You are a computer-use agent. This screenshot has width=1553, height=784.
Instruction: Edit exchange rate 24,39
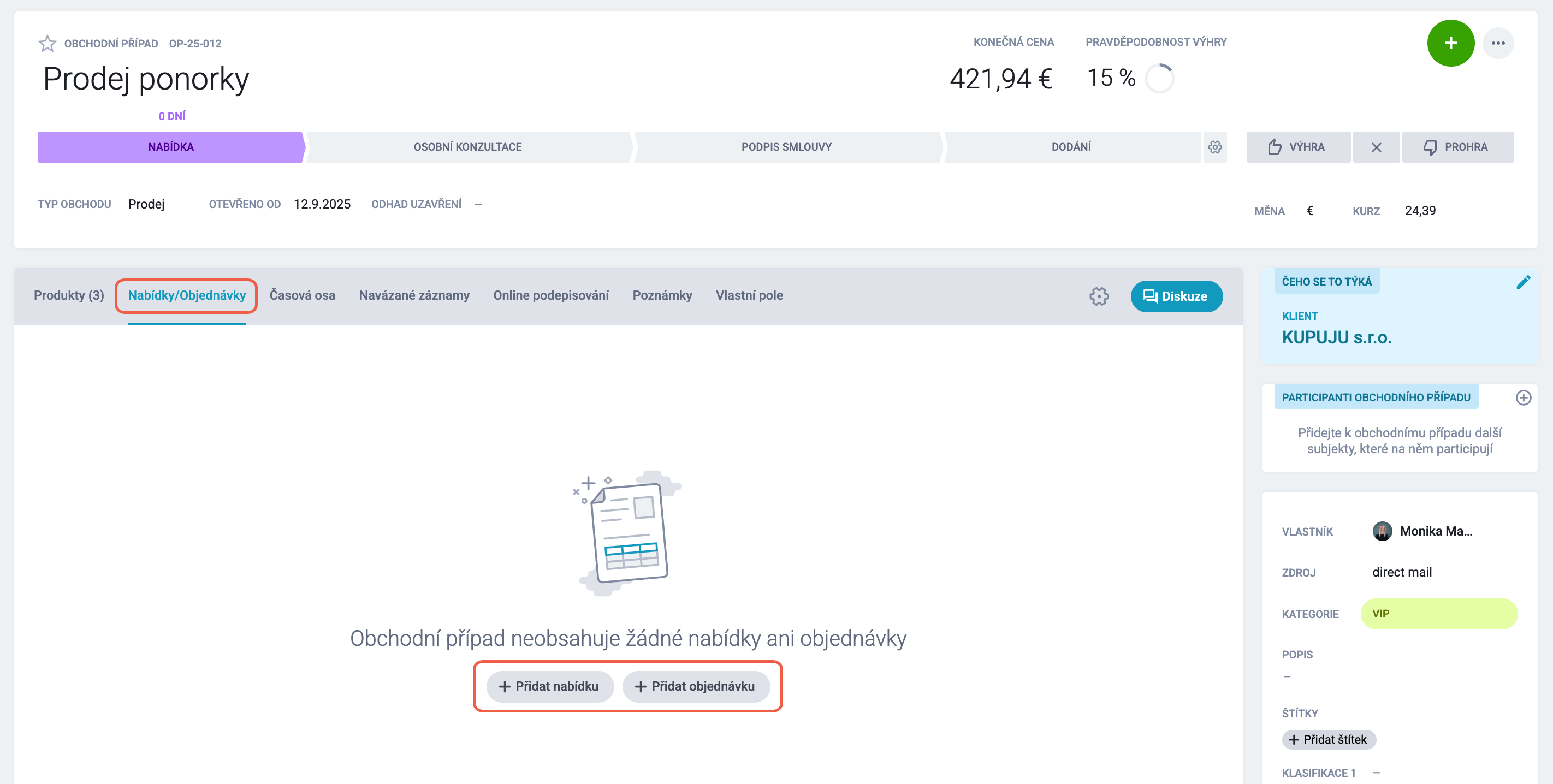[1420, 211]
